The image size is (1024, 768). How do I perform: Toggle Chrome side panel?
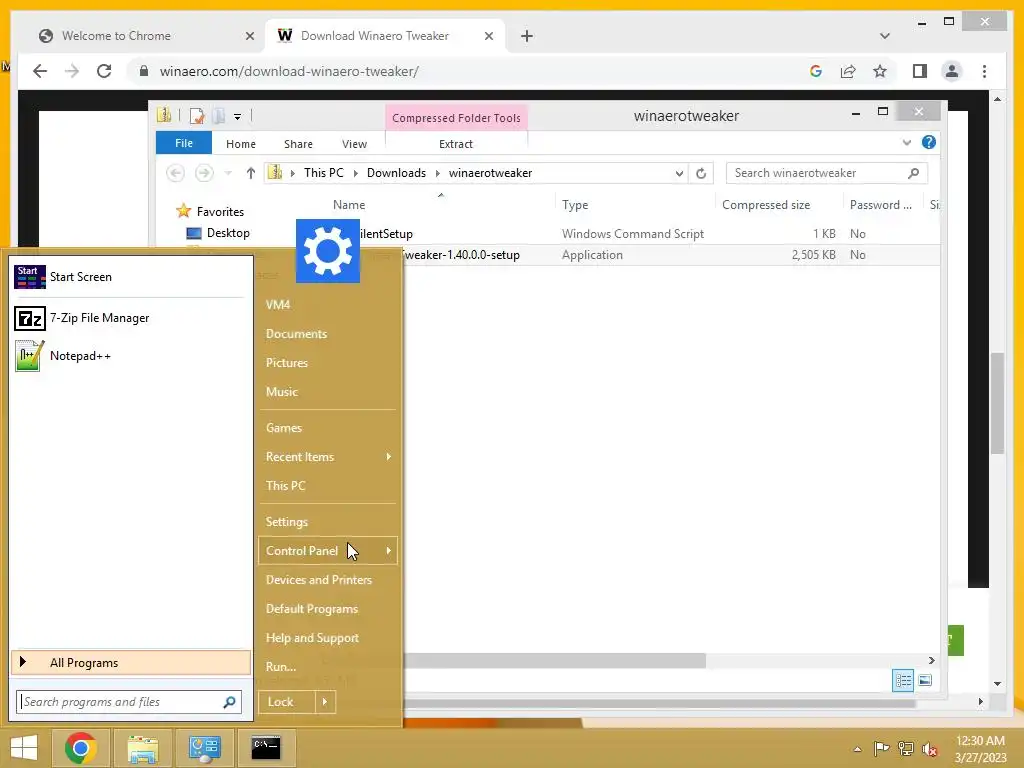[x=920, y=71]
